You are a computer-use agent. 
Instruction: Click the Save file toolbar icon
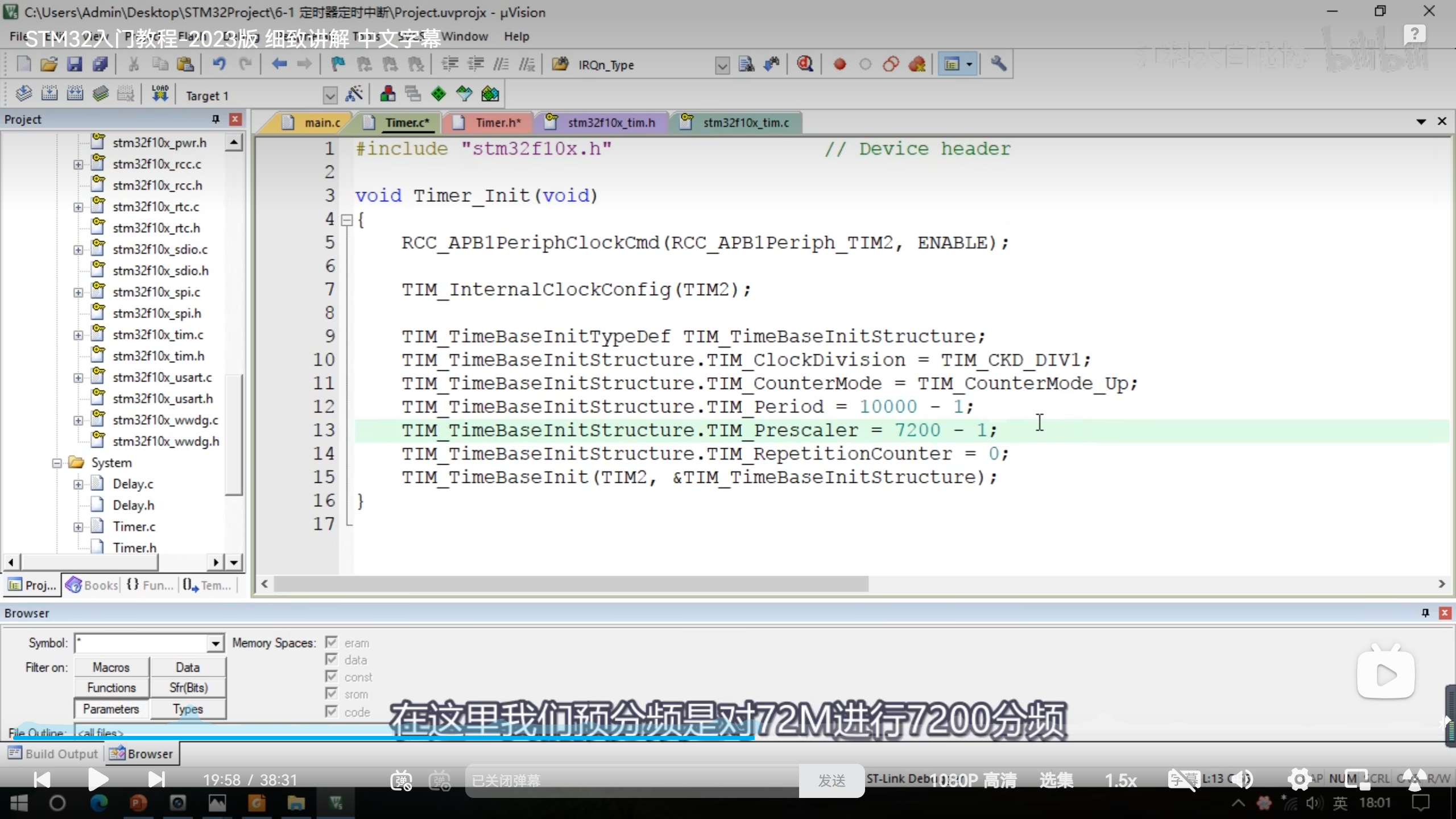[75, 64]
